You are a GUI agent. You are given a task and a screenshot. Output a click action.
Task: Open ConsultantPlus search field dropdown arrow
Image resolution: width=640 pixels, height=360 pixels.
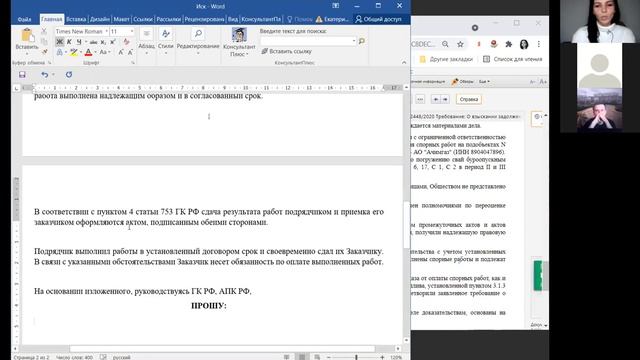353,41
